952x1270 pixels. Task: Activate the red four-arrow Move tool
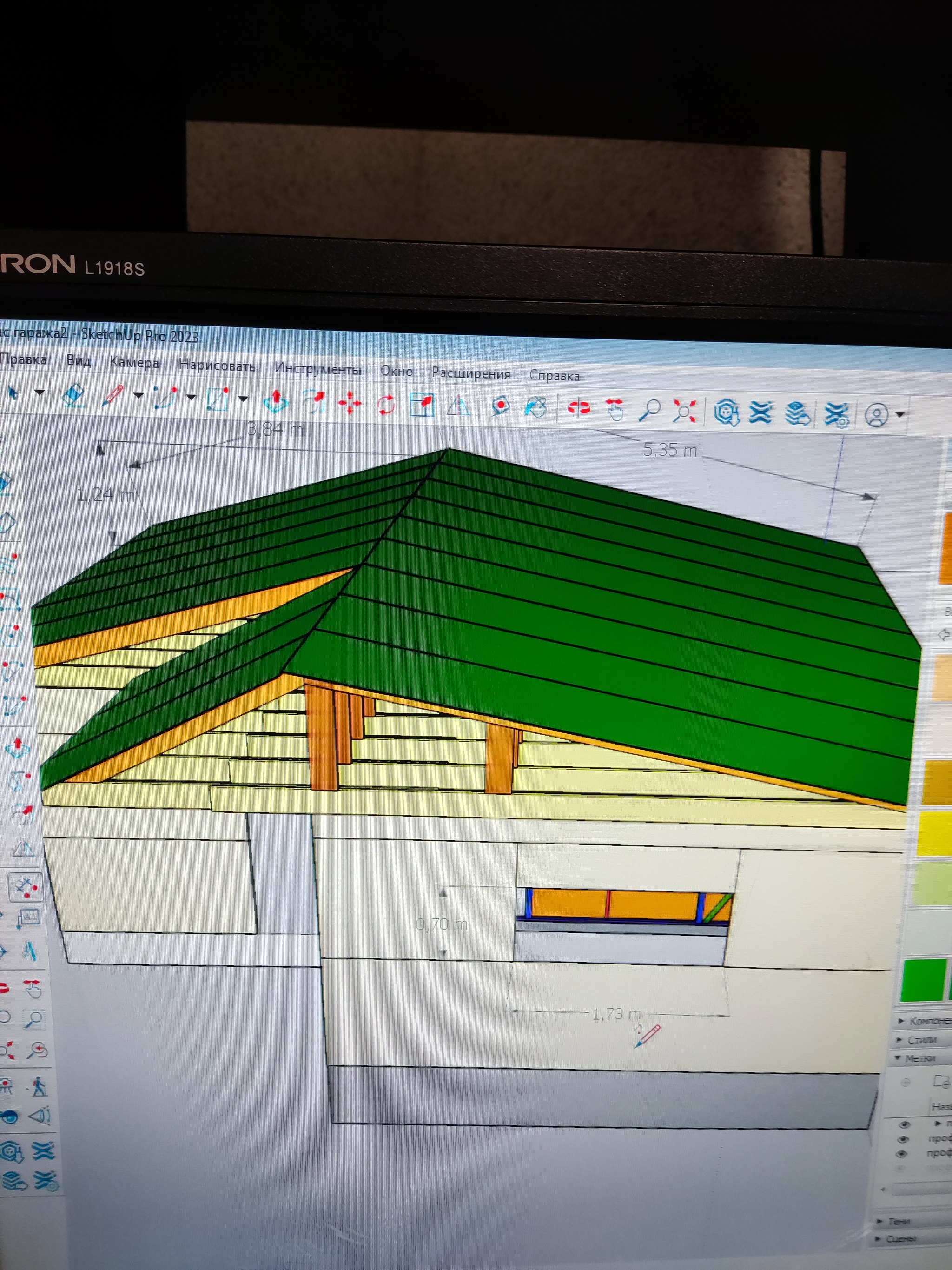point(350,404)
